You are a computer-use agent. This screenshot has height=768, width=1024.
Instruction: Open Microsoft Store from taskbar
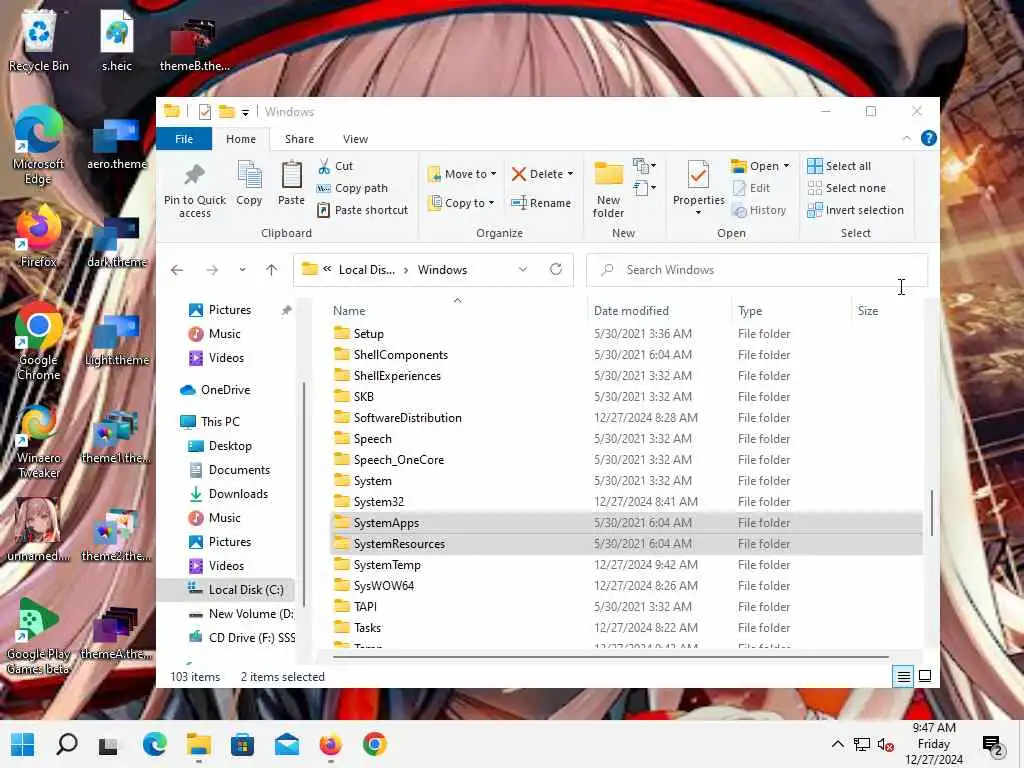[242, 744]
